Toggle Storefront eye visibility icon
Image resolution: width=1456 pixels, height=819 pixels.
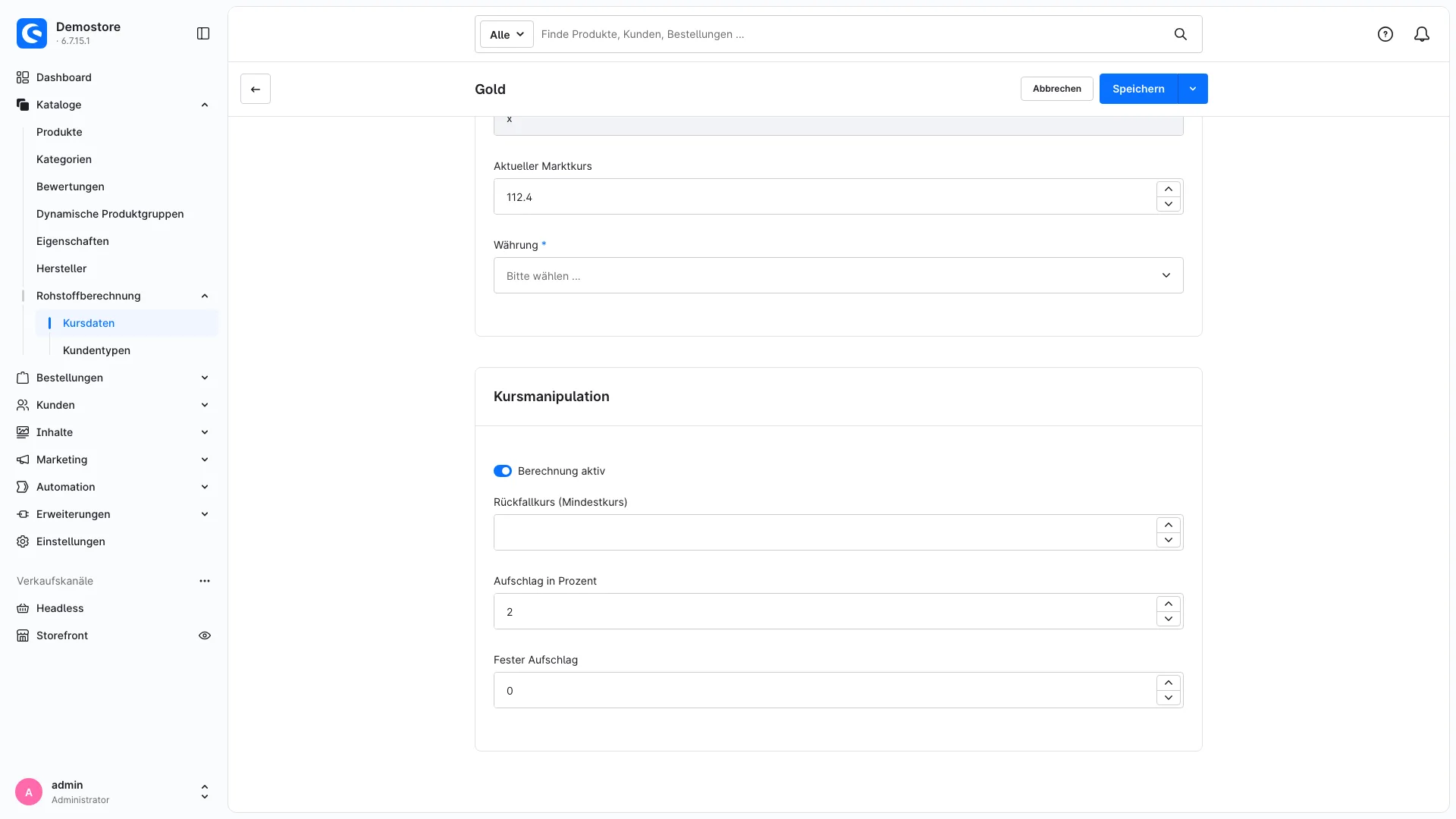pyautogui.click(x=205, y=635)
